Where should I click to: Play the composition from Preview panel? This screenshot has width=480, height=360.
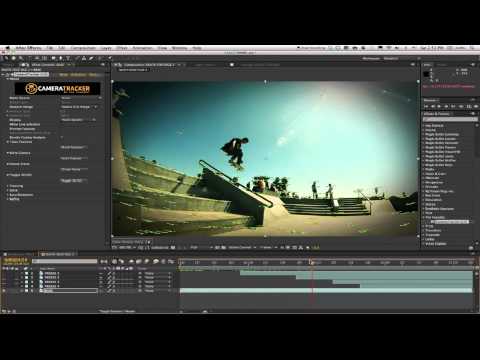coord(439,106)
